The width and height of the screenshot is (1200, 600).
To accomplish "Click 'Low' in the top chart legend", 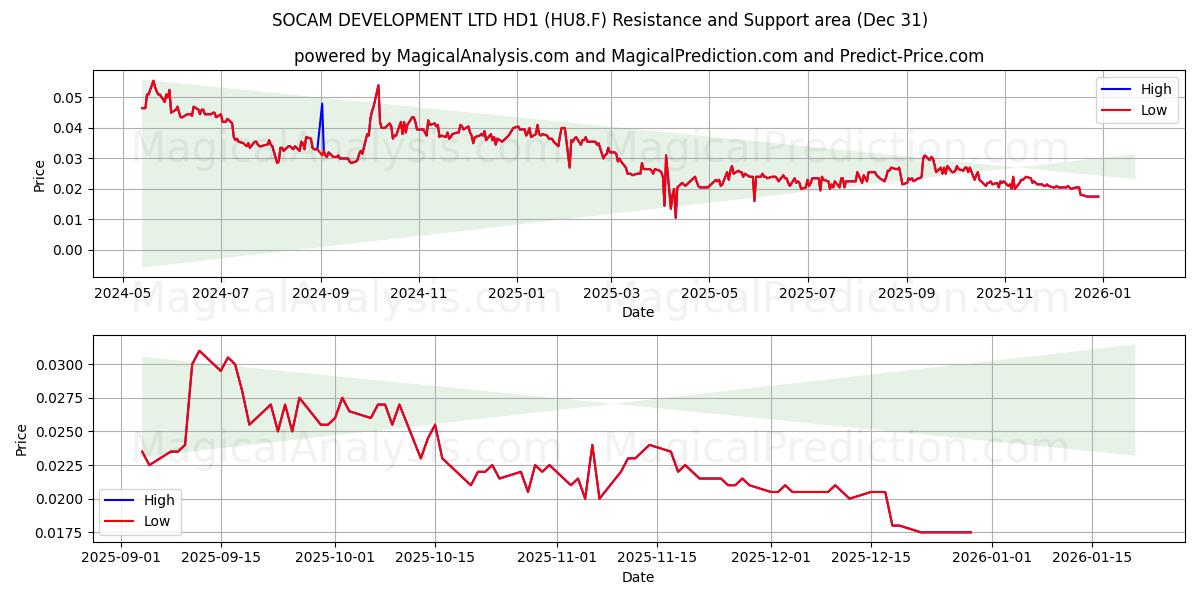I will click(x=1154, y=110).
